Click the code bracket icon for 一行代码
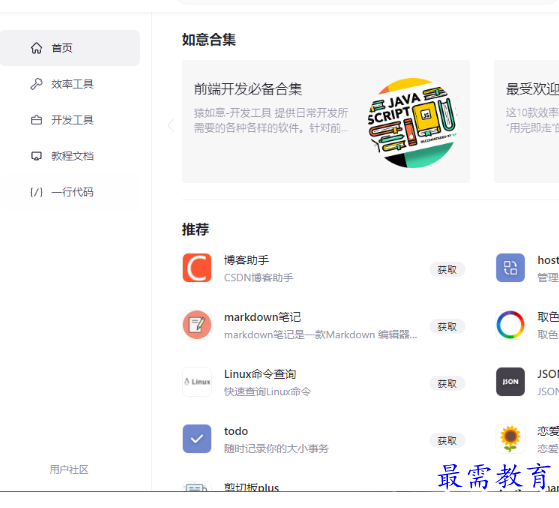Viewport: 559px width, 508px height. [x=36, y=193]
